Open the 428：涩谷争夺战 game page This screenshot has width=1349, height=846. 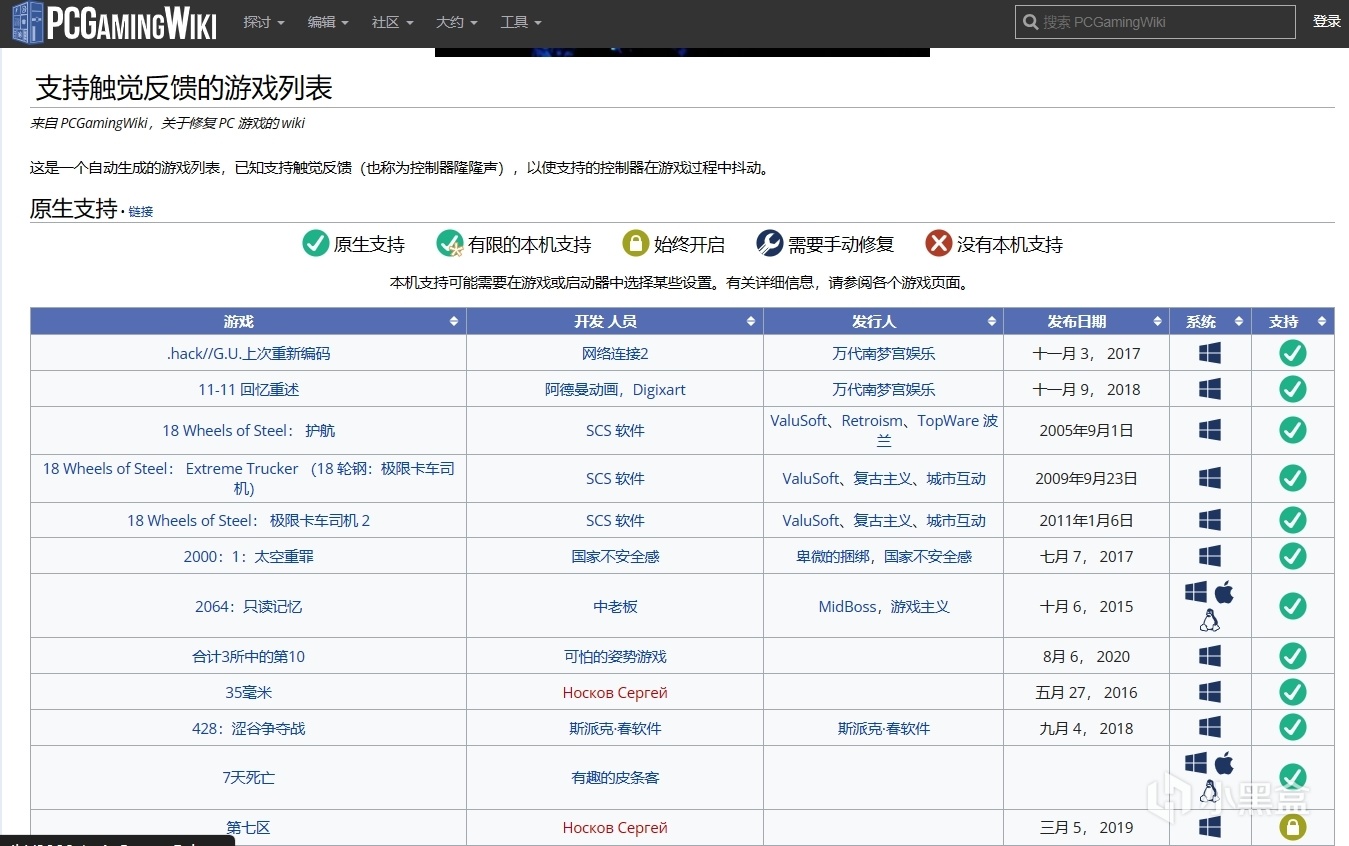point(248,728)
